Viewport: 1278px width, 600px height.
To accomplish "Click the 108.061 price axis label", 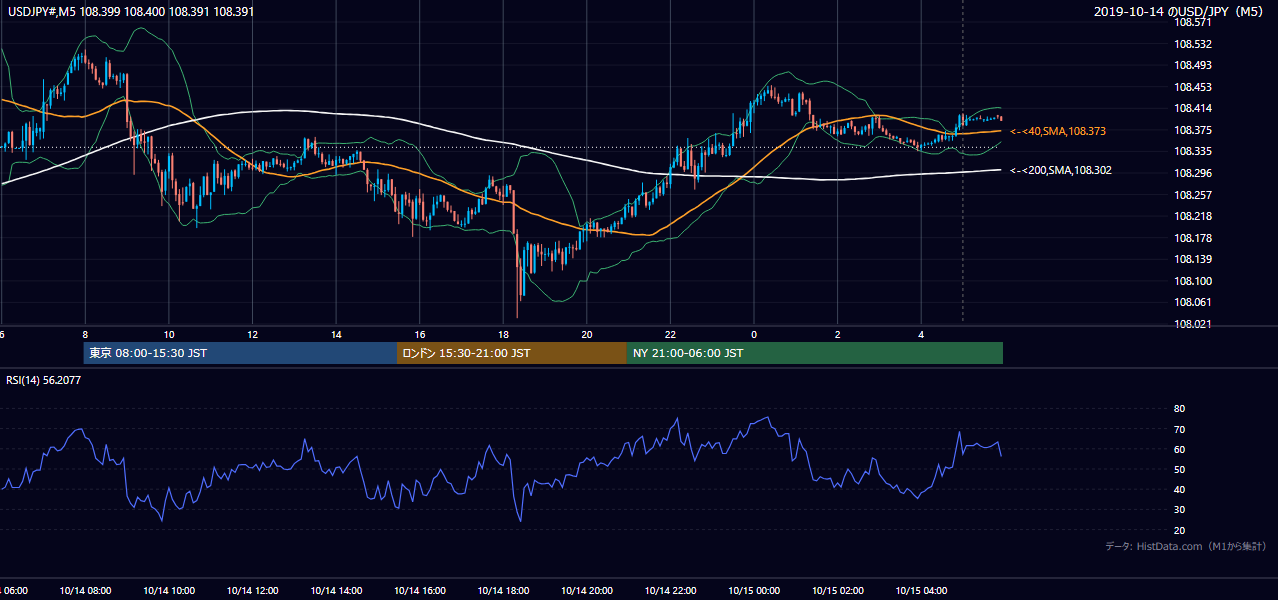I will coord(1194,302).
